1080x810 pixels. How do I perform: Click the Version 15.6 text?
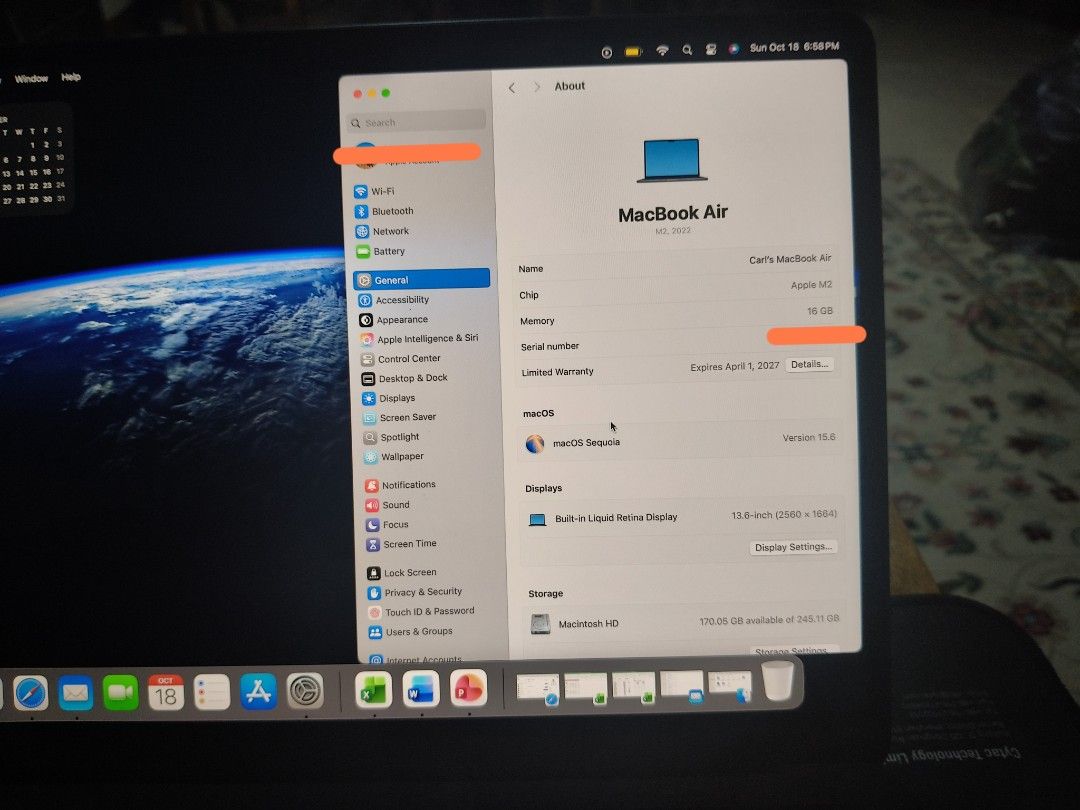(809, 437)
